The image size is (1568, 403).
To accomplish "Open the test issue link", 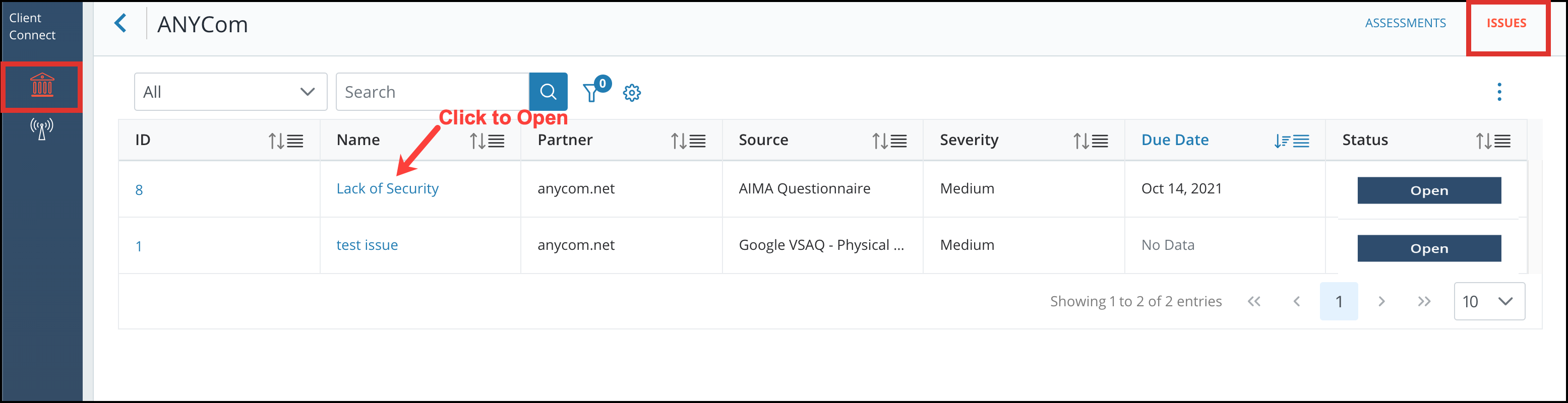I will pos(367,245).
